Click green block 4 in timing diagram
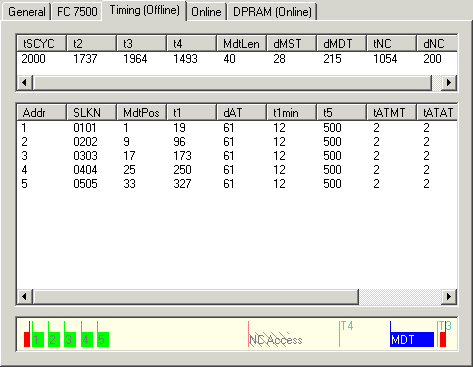Screen dimensions: 473x367 click(87, 340)
